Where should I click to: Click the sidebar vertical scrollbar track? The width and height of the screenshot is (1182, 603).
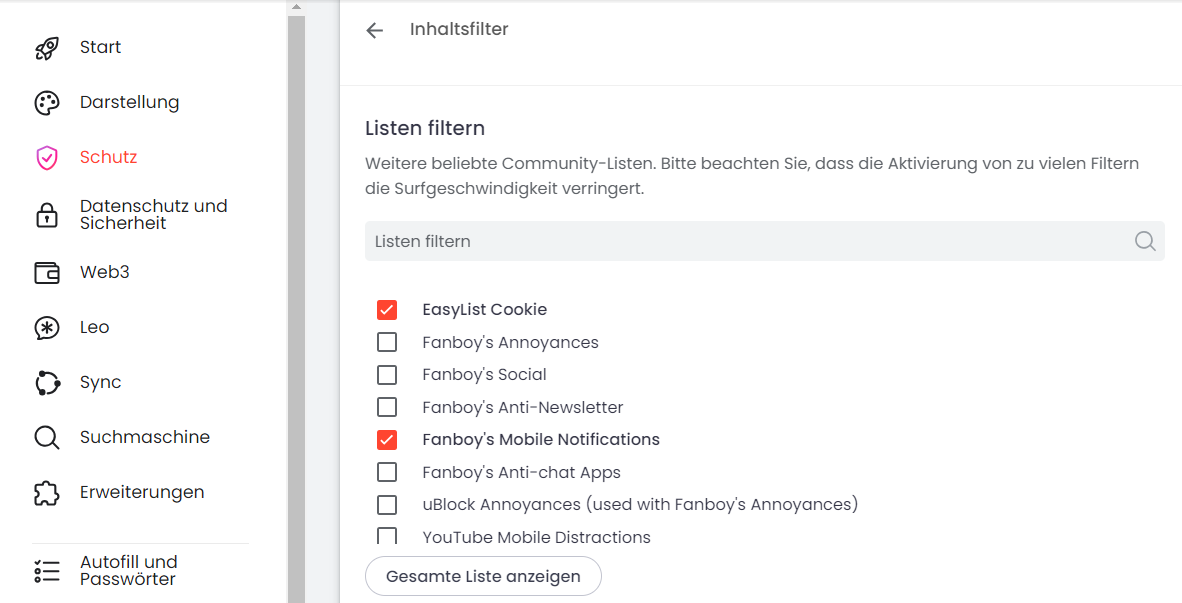[x=296, y=309]
